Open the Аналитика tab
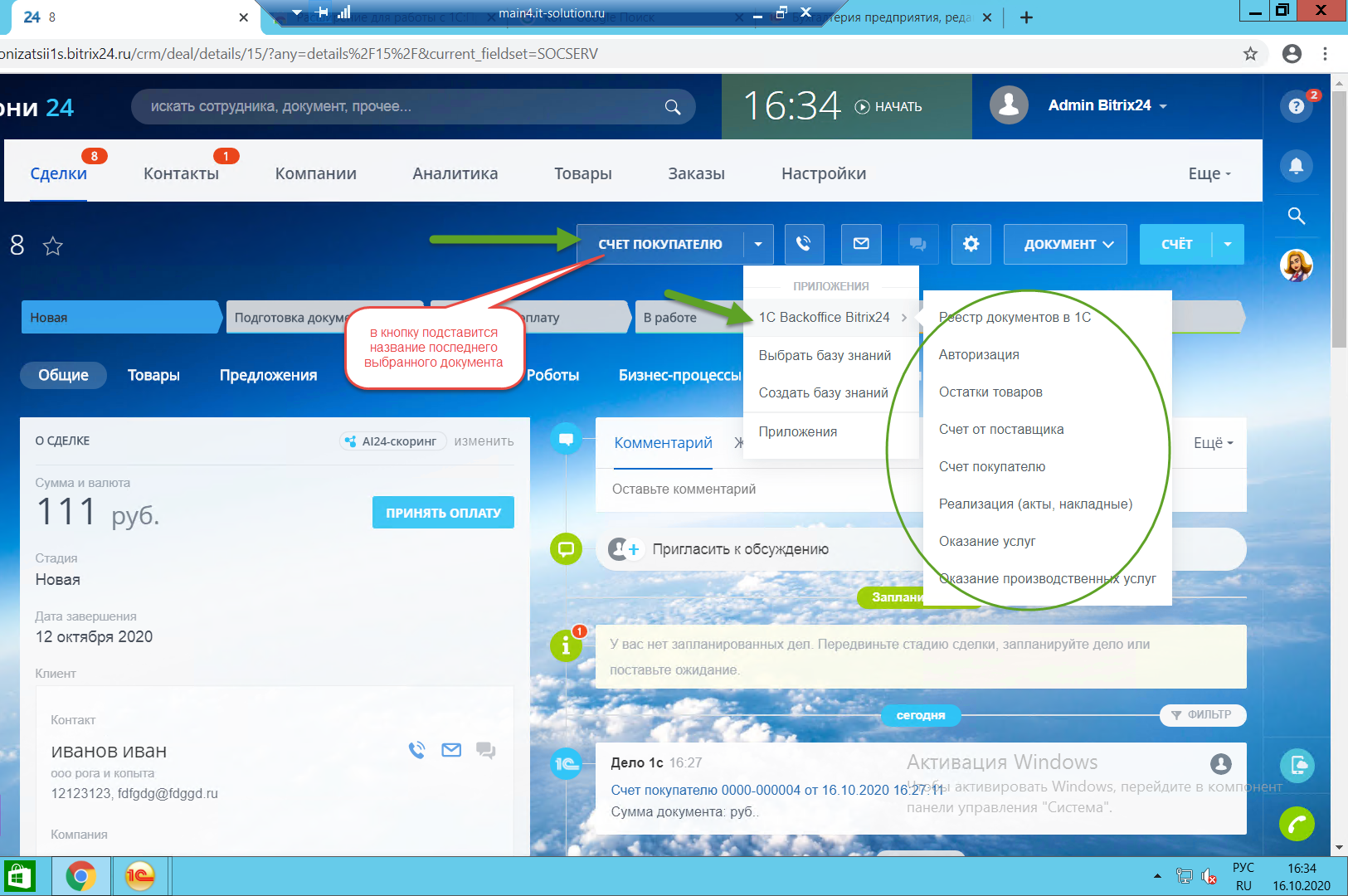 point(455,173)
